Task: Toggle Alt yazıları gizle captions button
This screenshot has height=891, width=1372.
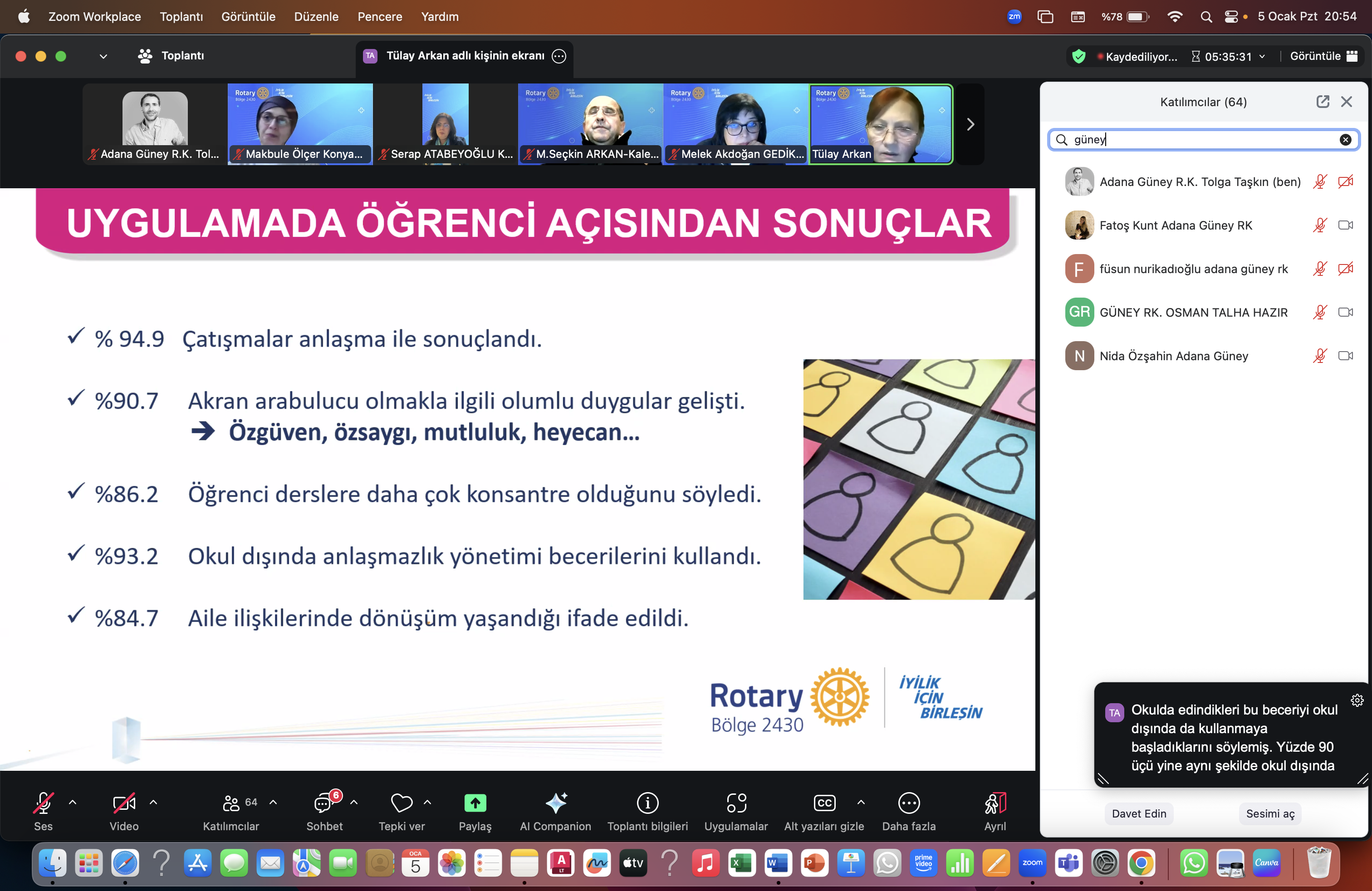Action: pos(824,803)
